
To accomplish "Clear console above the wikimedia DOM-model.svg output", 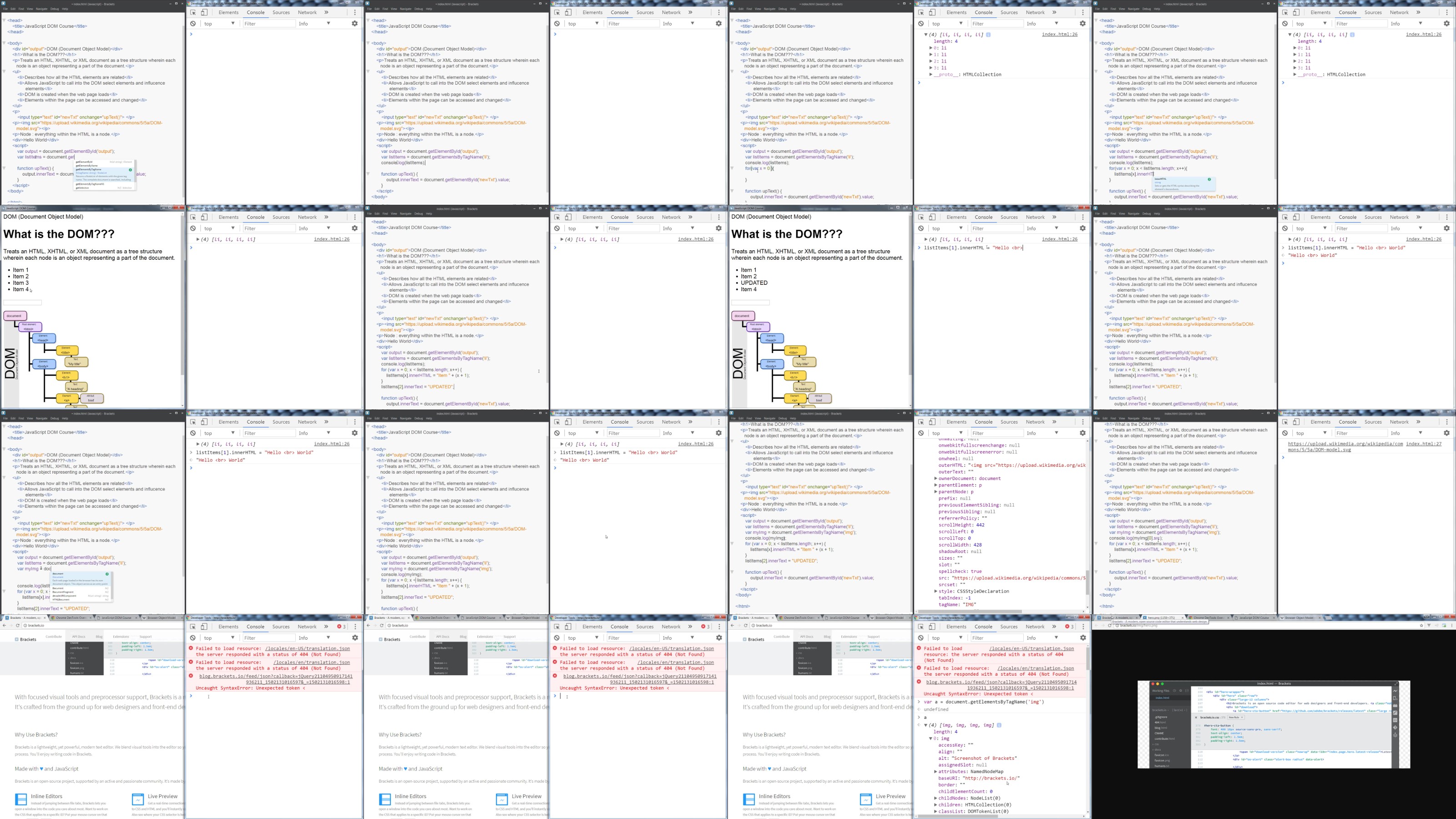I will point(1285,433).
